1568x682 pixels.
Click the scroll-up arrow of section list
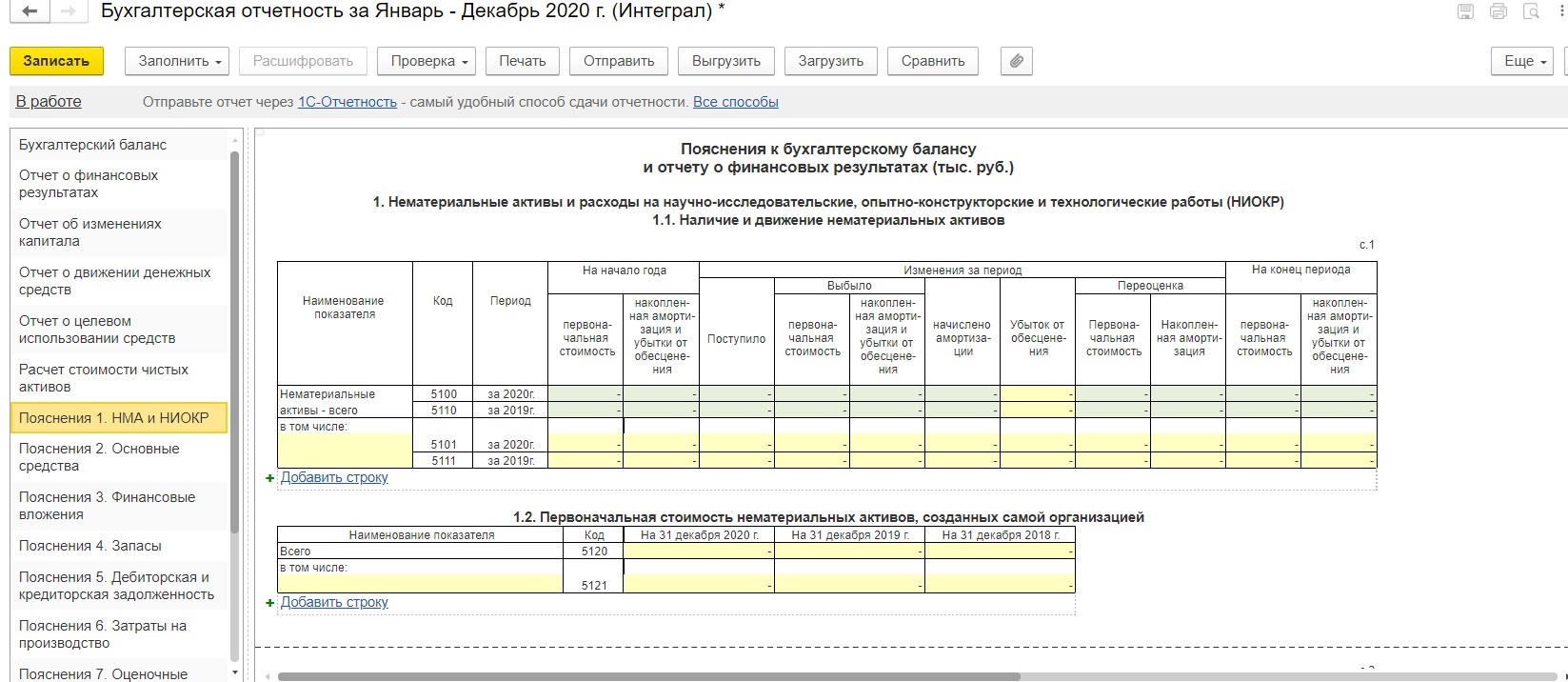235,140
